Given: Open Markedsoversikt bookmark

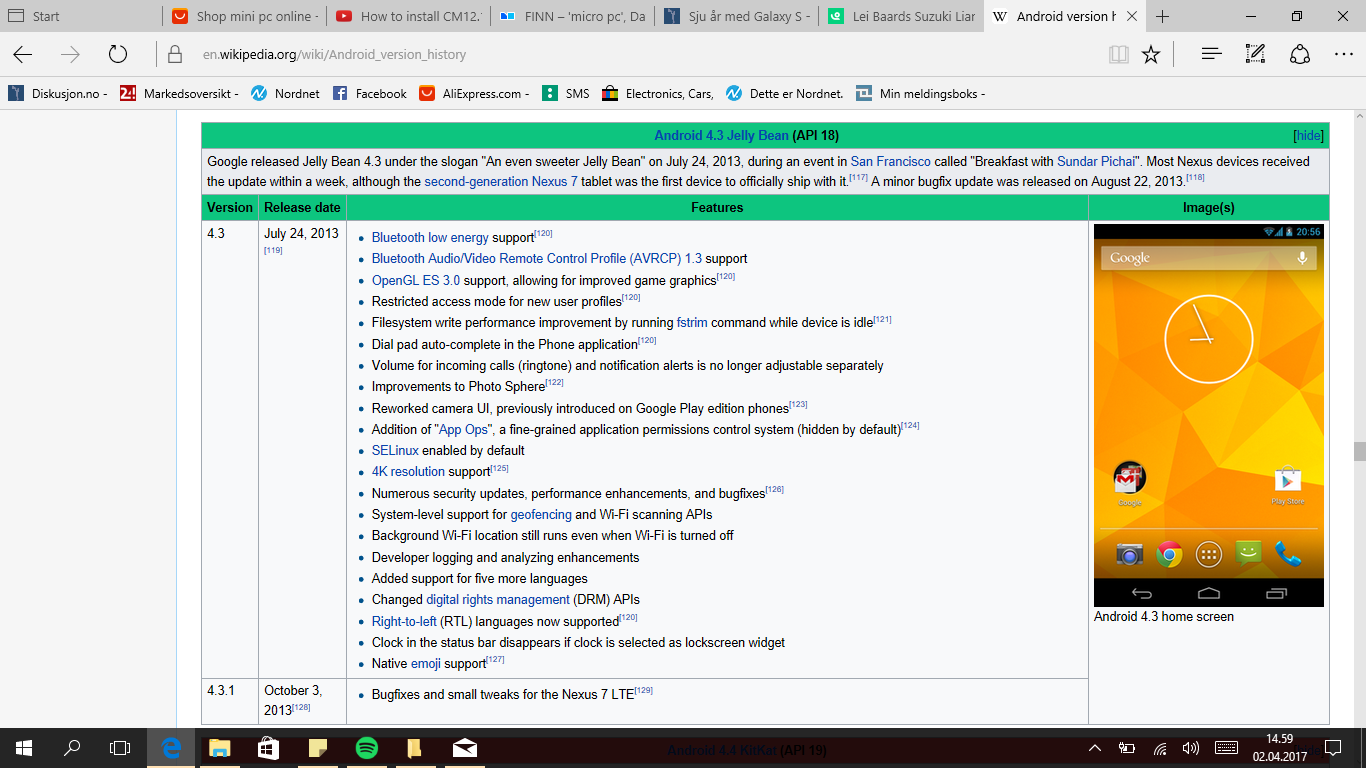Looking at the screenshot, I should (179, 93).
